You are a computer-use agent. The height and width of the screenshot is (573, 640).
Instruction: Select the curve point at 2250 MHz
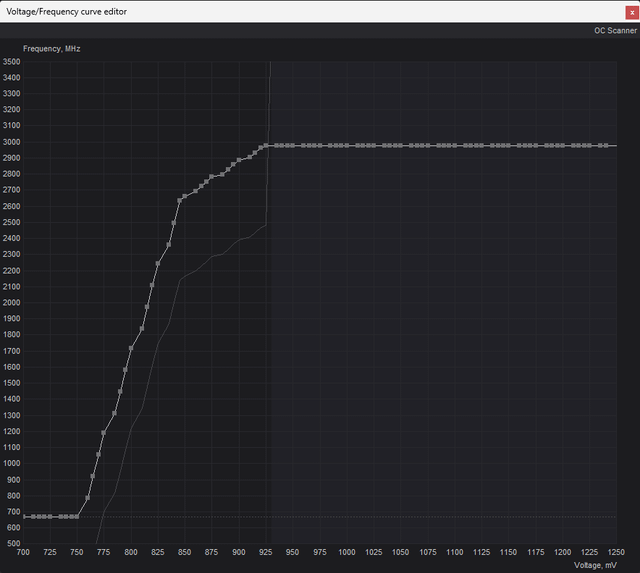click(158, 263)
